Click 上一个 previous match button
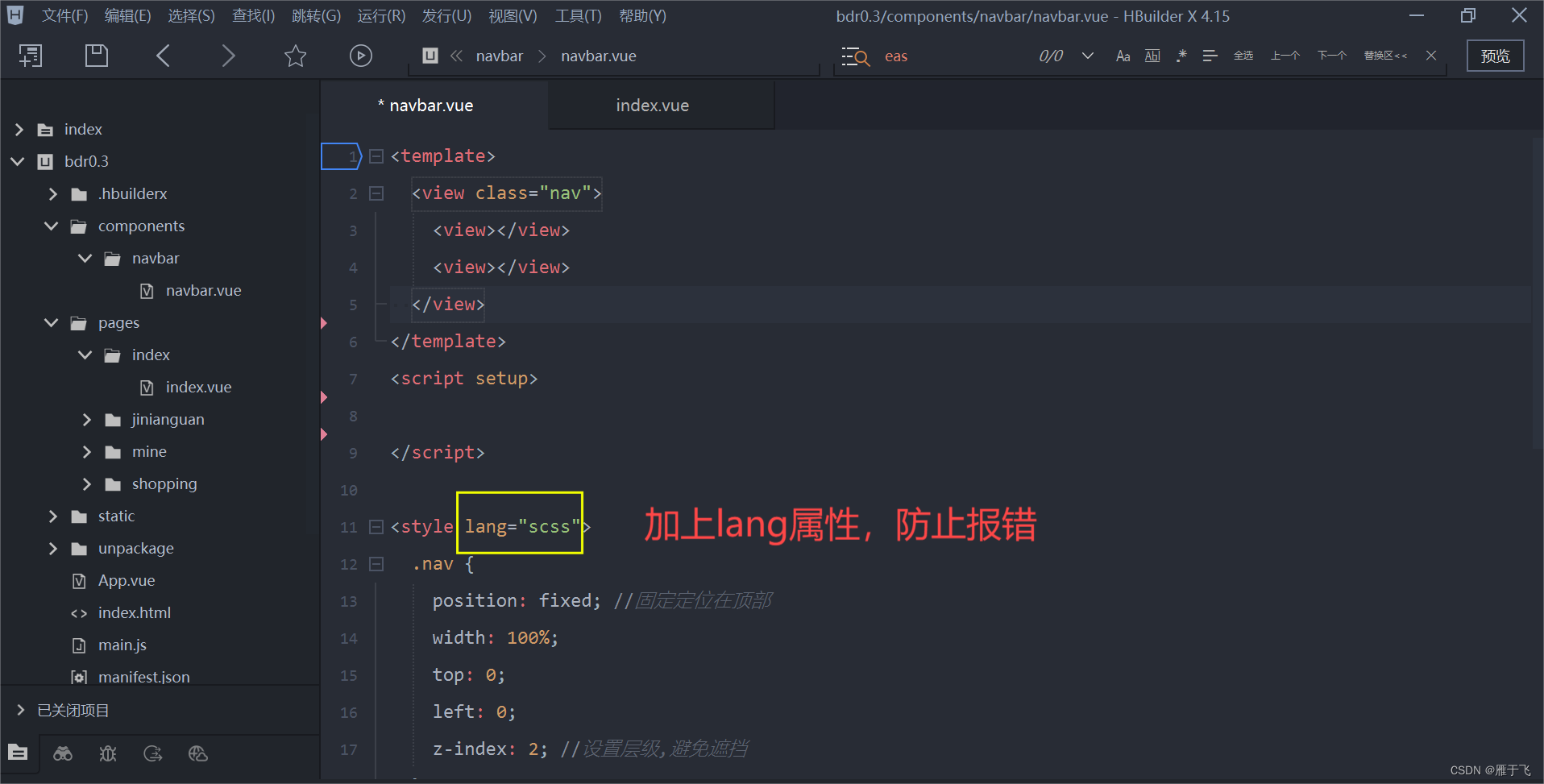Screen dimensions: 1544x784 1285,56
